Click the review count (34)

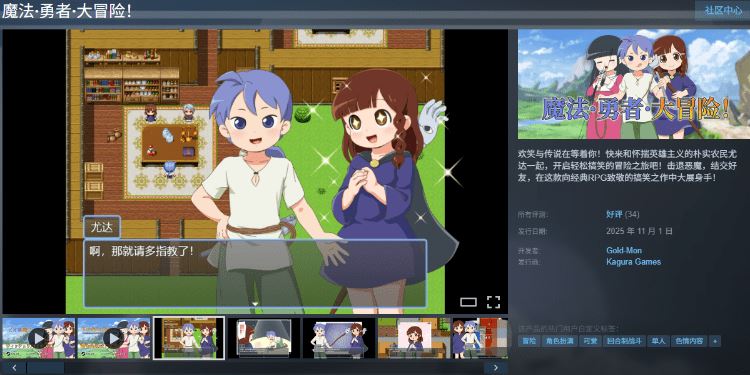[x=632, y=214]
